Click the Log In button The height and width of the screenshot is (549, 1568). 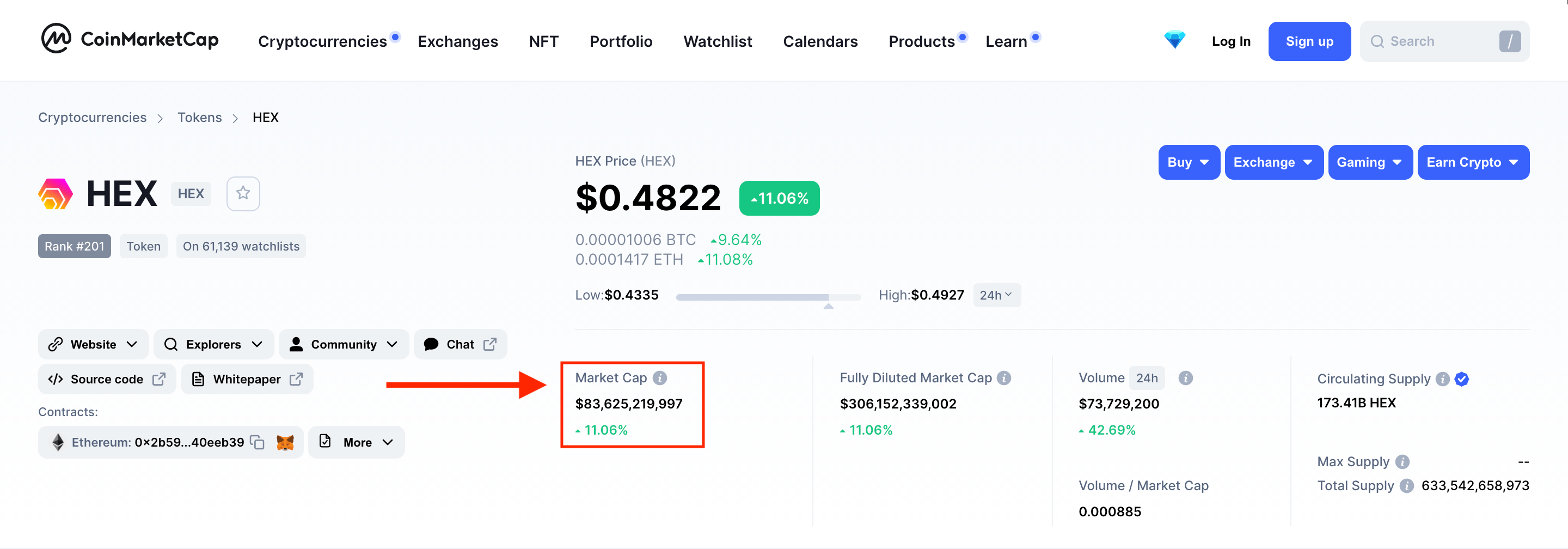[1231, 41]
